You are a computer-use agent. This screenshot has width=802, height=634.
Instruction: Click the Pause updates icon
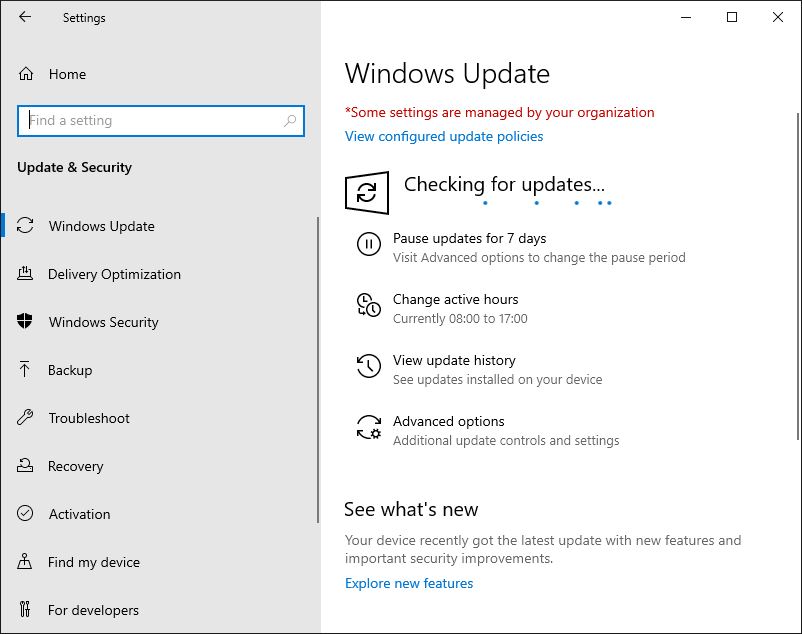point(368,244)
